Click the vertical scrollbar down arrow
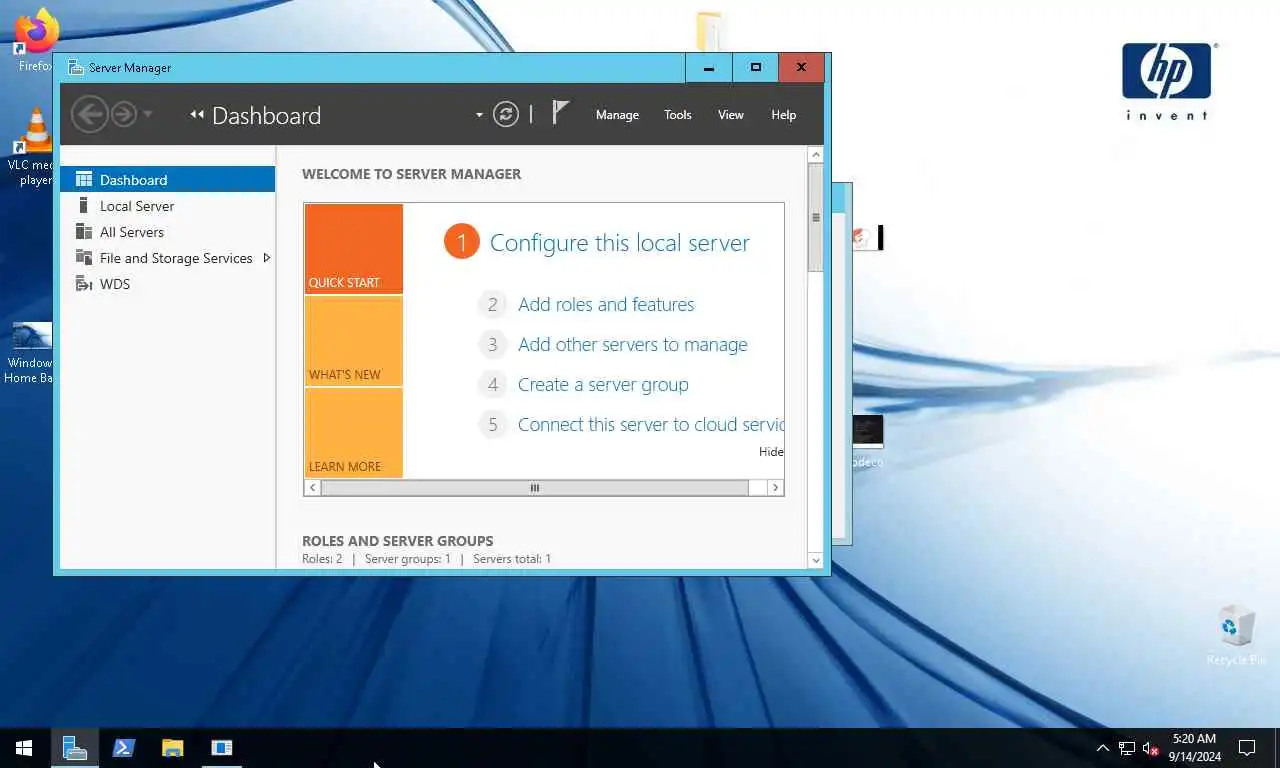1280x768 pixels. click(815, 561)
